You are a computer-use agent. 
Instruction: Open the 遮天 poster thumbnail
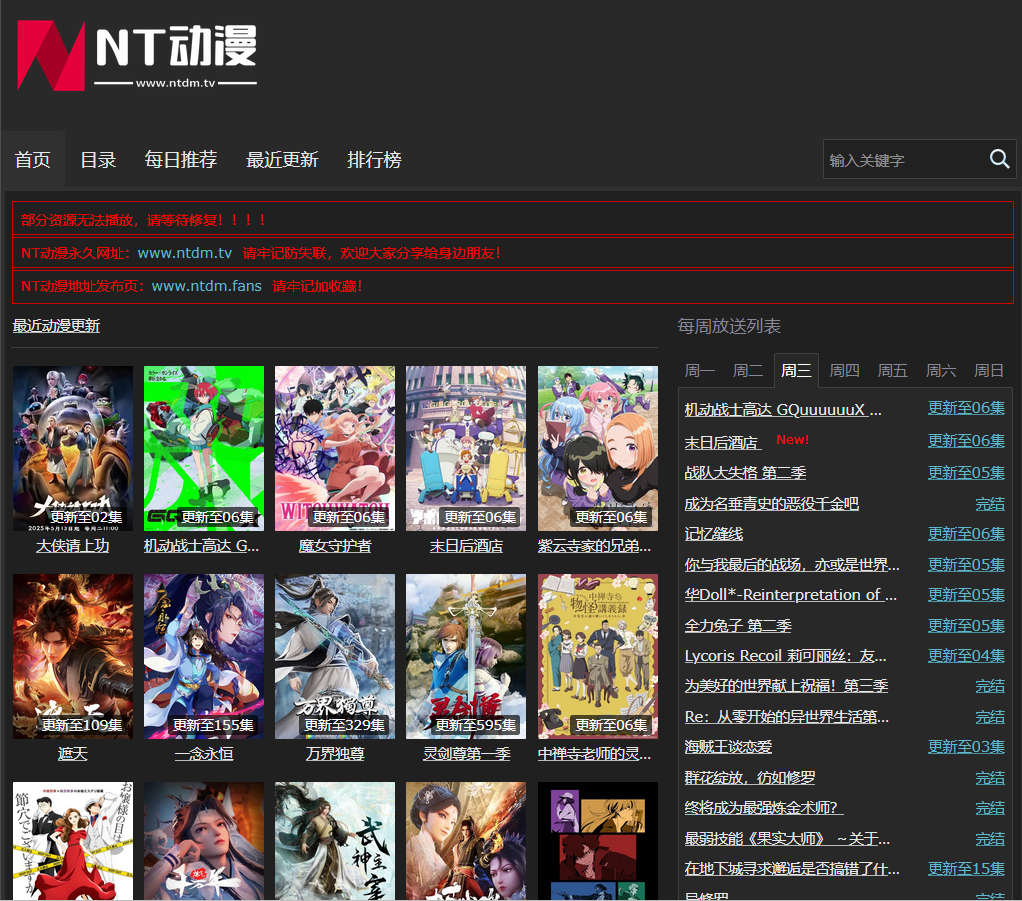click(72, 656)
